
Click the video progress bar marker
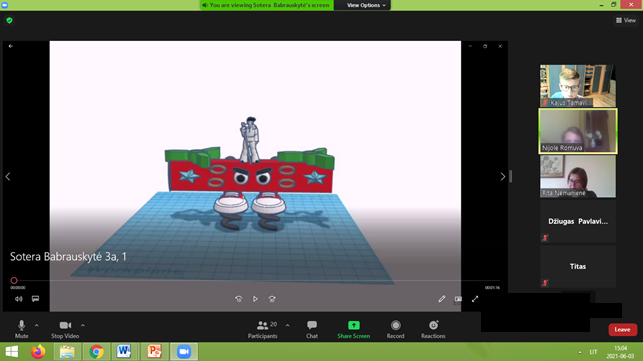[14, 281]
